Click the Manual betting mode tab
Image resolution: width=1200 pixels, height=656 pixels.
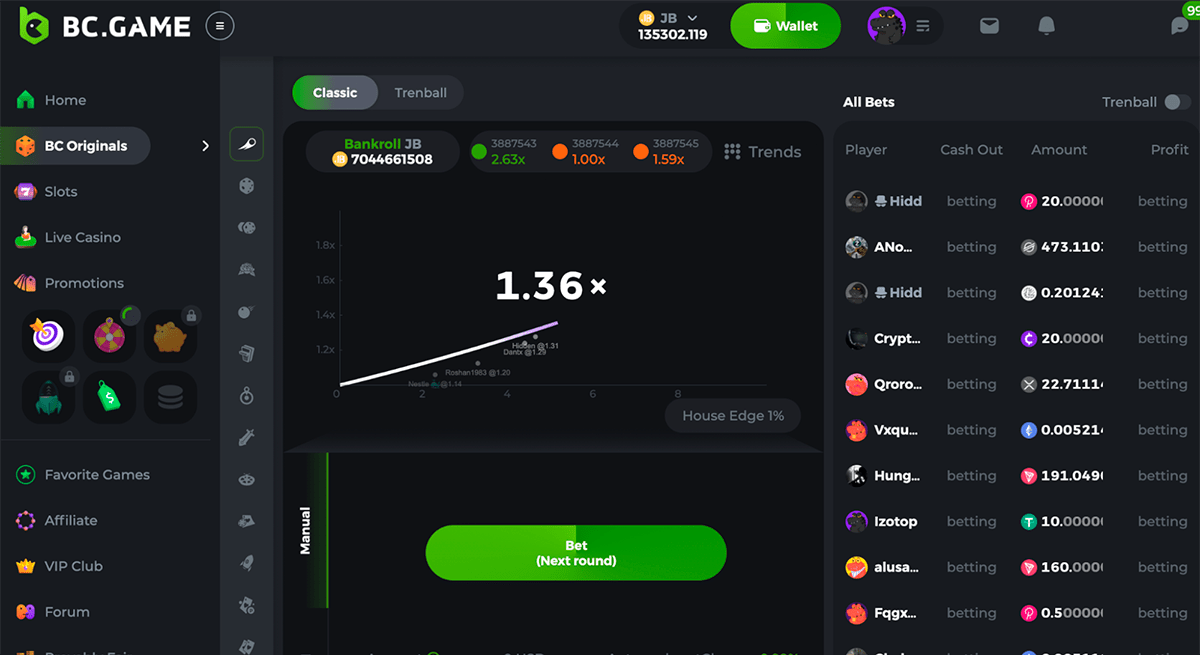[306, 530]
